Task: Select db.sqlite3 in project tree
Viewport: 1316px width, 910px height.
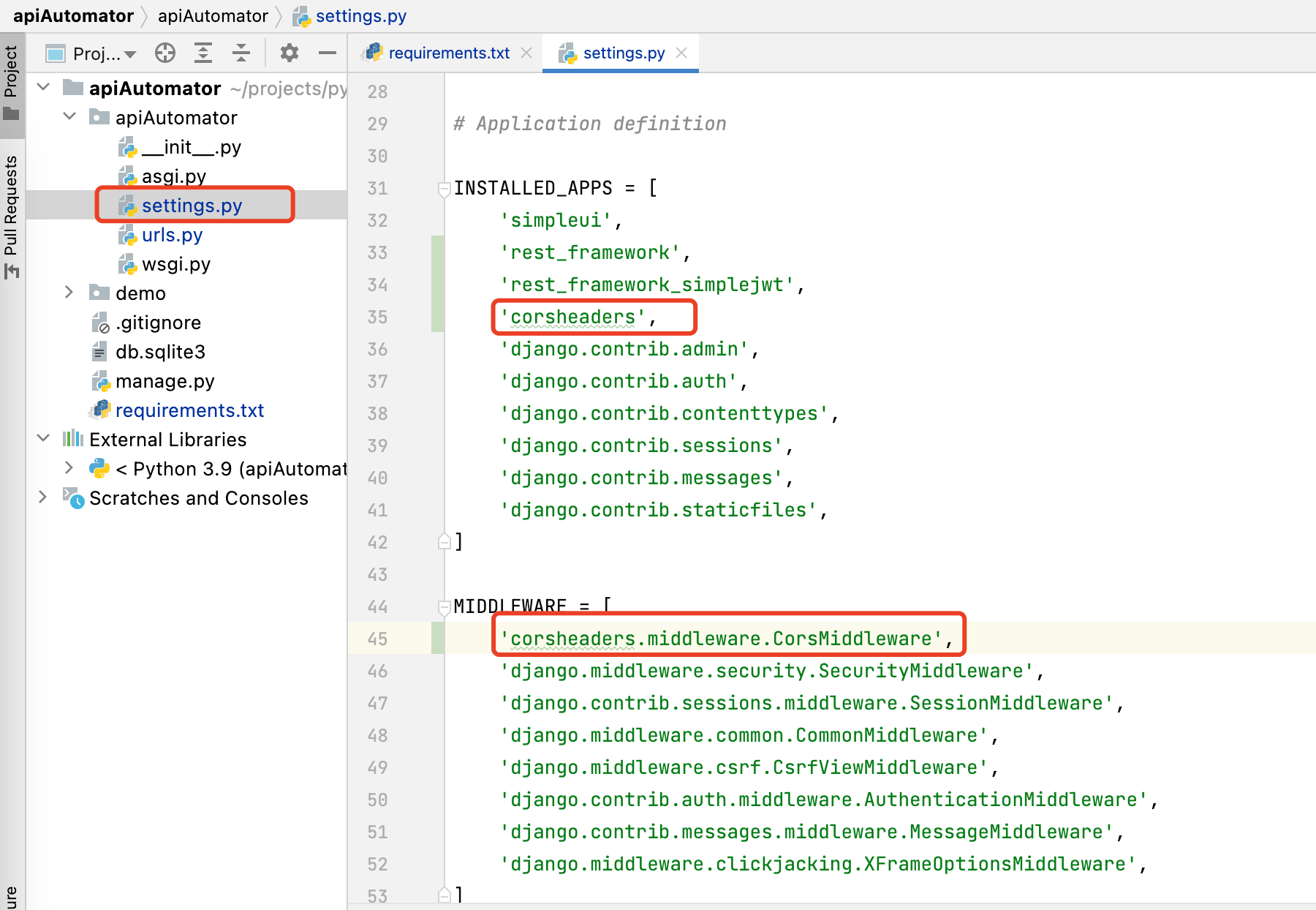Action: [160, 352]
